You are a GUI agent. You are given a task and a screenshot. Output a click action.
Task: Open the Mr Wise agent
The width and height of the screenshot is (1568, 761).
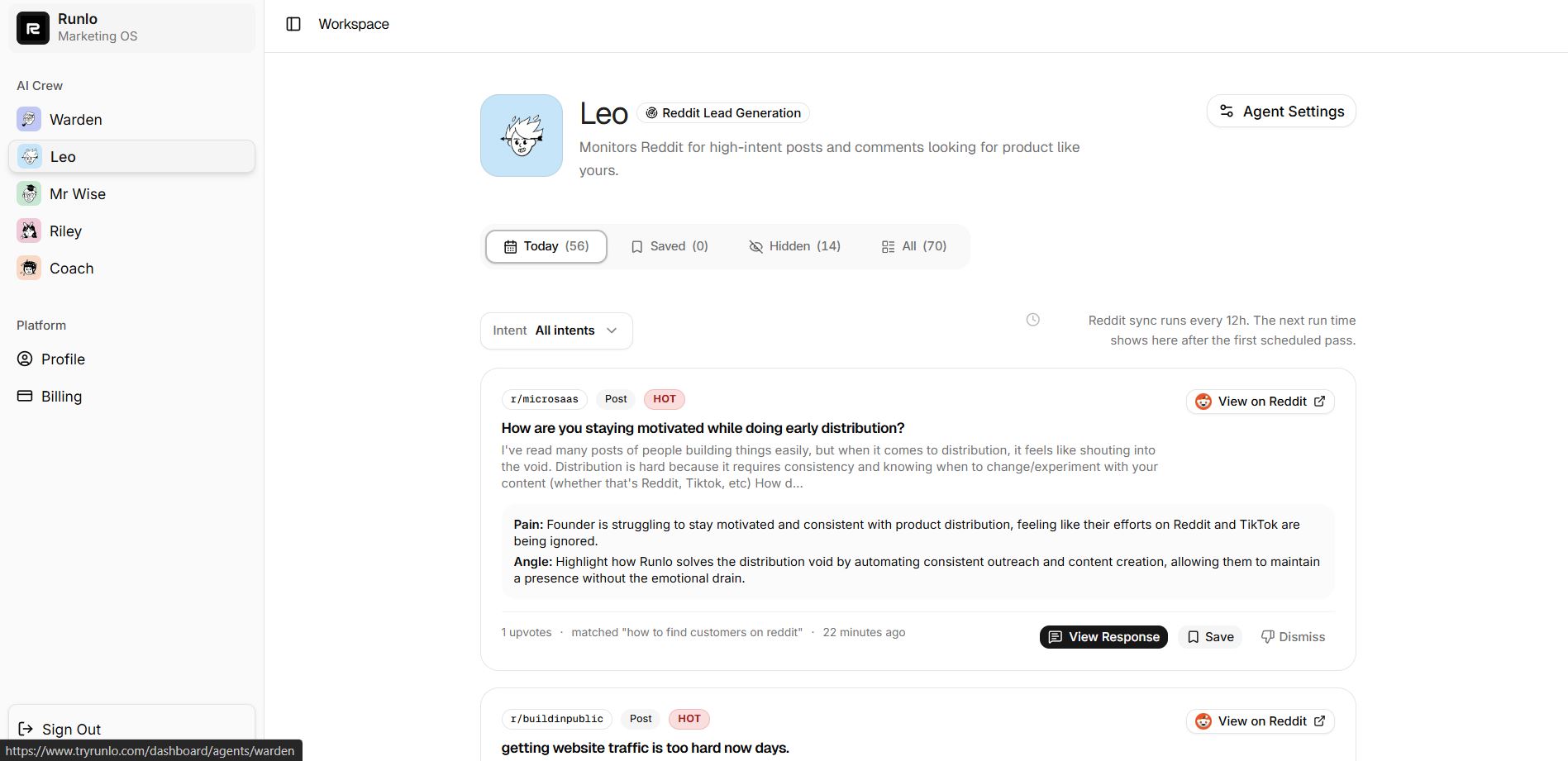point(77,193)
